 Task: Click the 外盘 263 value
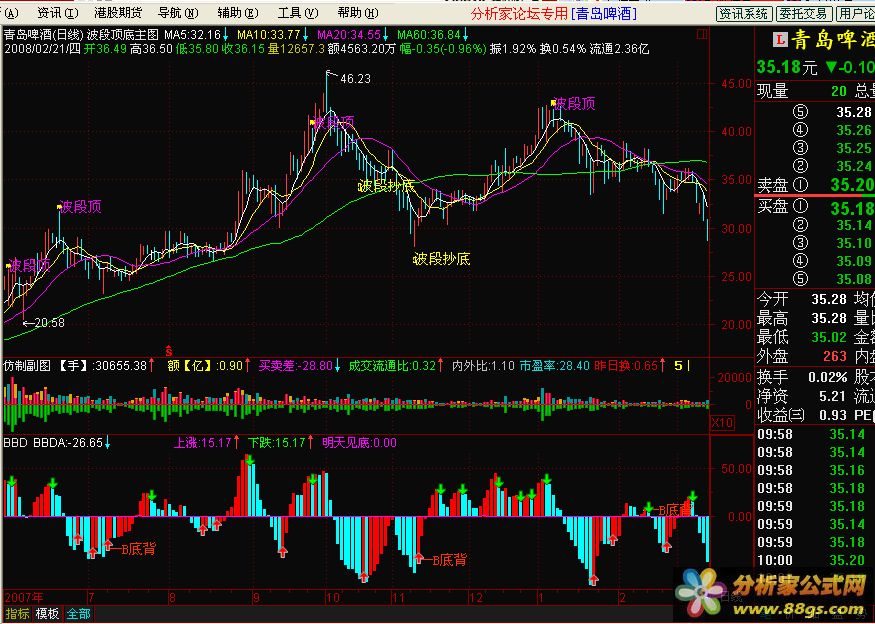pos(835,356)
